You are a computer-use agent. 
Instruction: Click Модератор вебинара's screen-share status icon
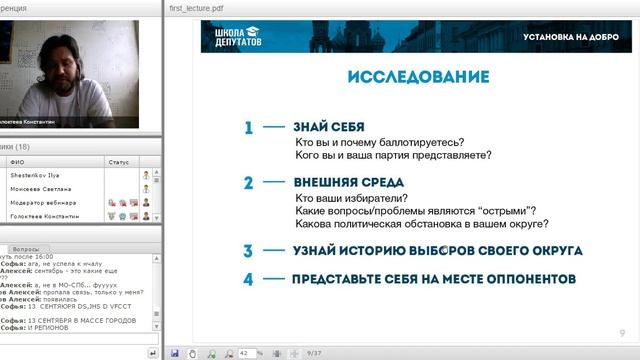pyautogui.click(x=134, y=202)
